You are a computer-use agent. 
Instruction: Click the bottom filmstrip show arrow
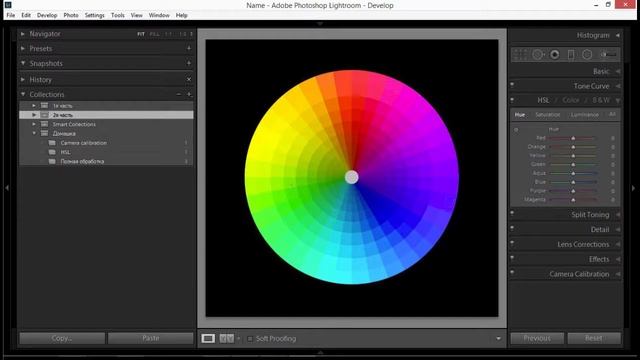[x=320, y=352]
